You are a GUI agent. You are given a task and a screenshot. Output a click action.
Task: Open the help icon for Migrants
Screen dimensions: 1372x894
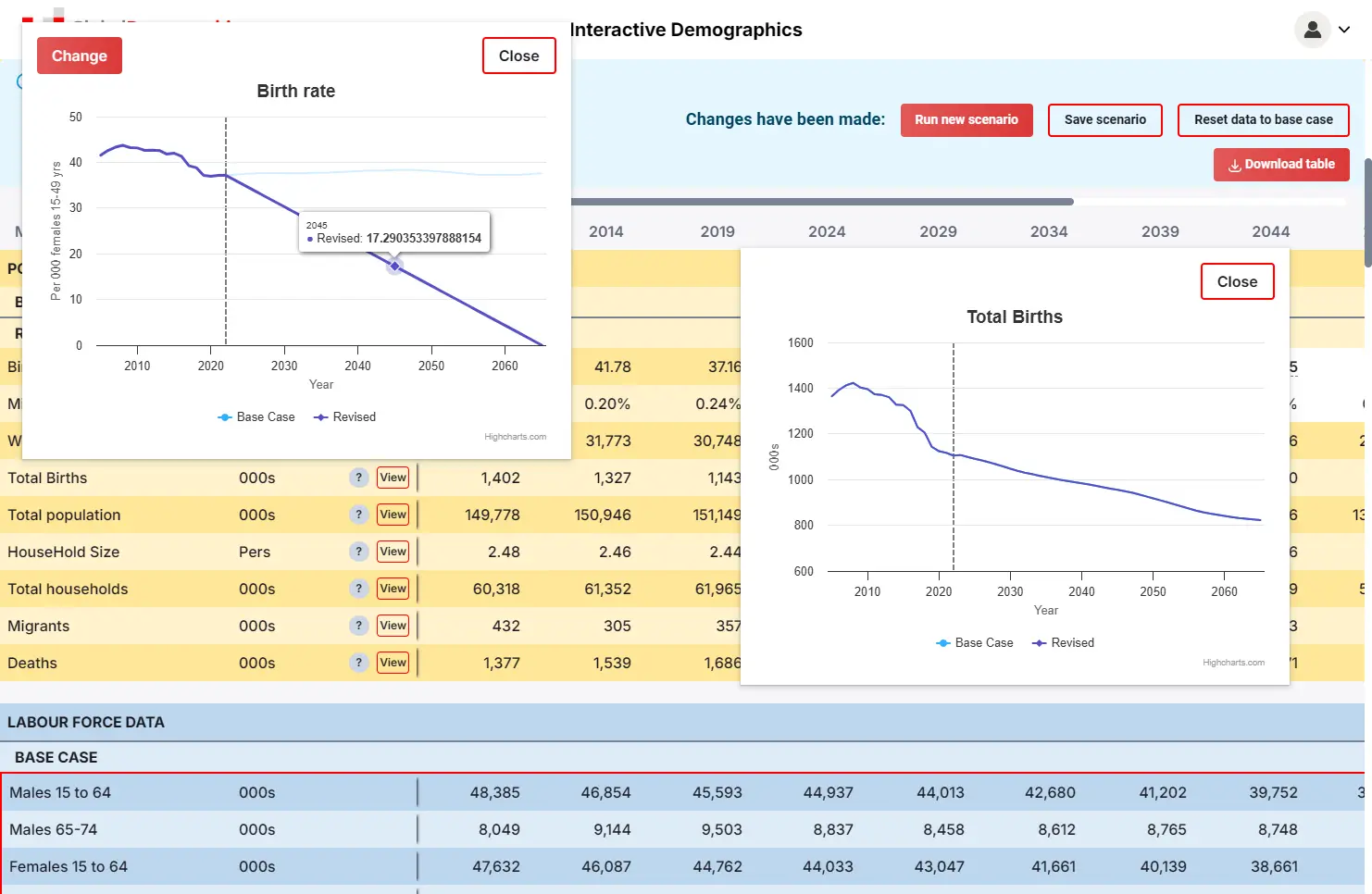point(359,626)
